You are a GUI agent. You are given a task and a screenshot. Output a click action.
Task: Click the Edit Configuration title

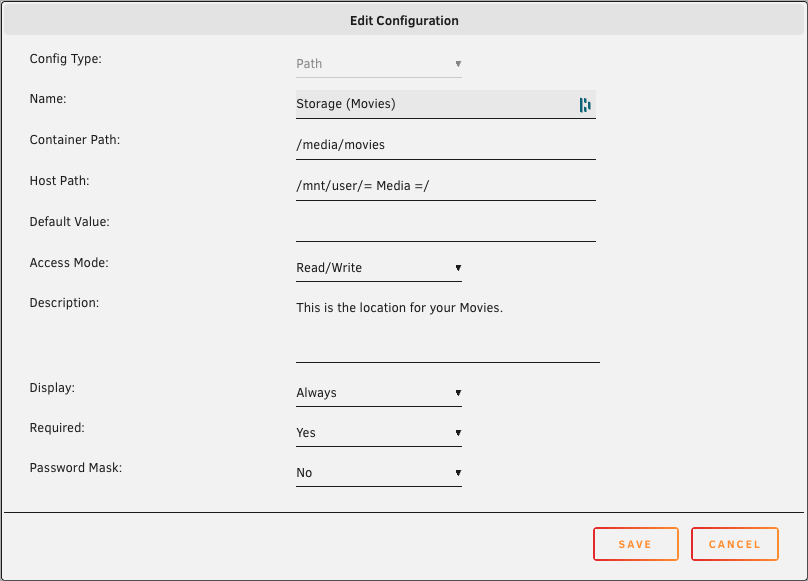(x=404, y=21)
